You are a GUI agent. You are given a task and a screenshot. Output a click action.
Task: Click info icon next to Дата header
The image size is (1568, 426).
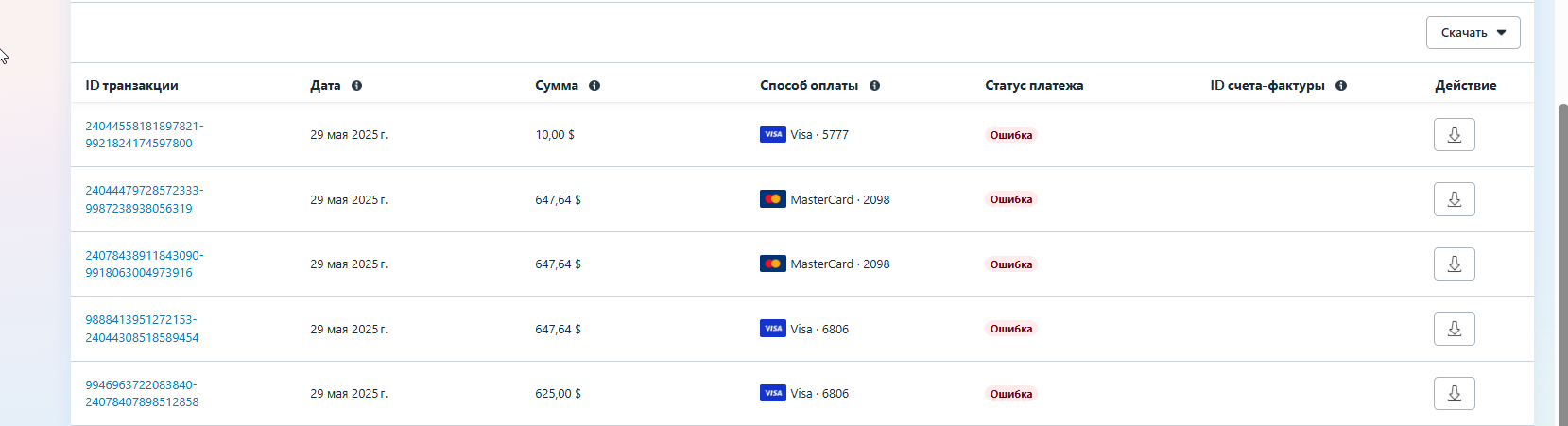(356, 85)
